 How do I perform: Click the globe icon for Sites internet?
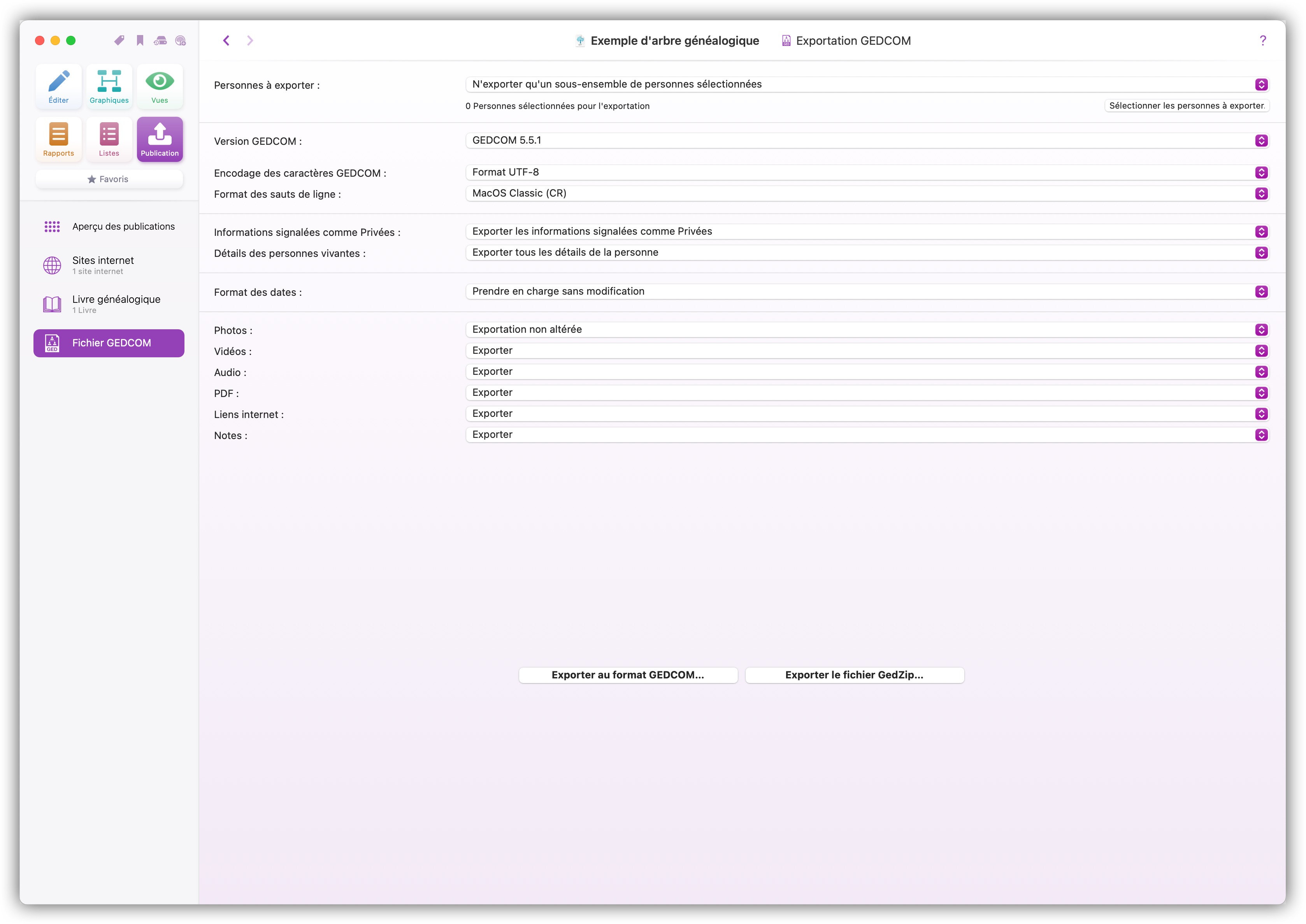(52, 265)
